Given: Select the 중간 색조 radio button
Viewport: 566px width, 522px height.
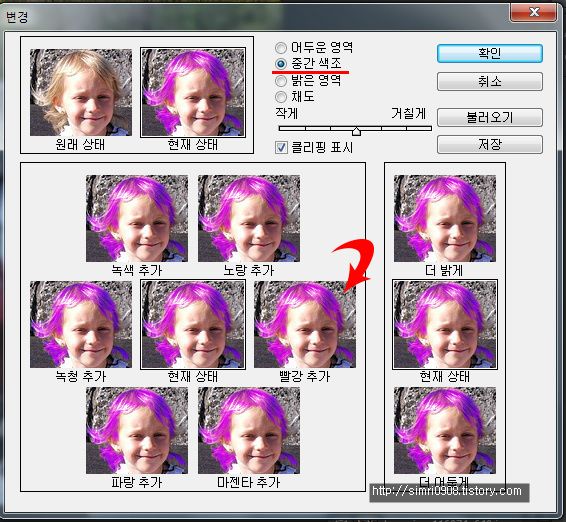Looking at the screenshot, I should click(281, 64).
